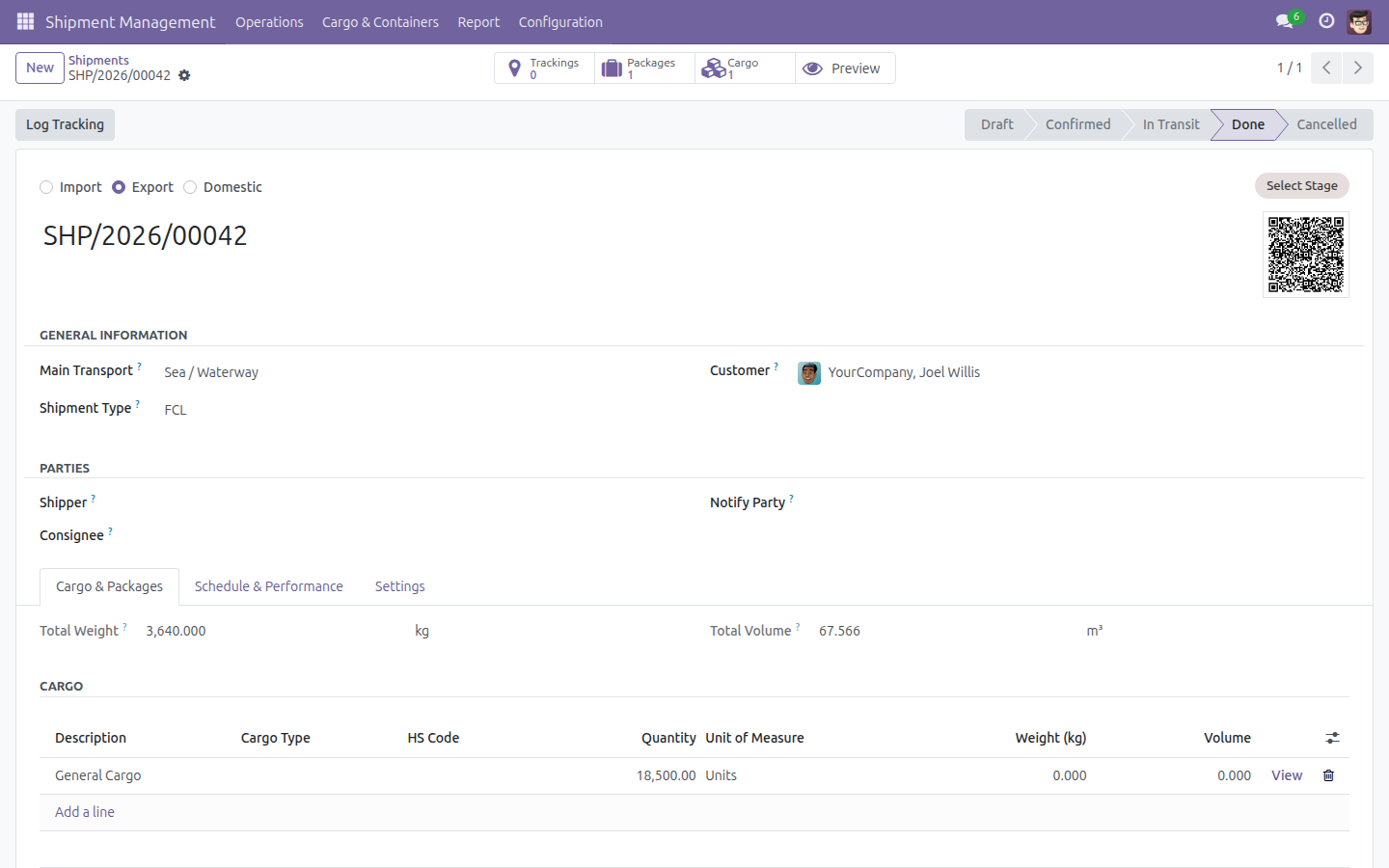Open the Shipments breadcrumb link
This screenshot has width=1389, height=868.
click(98, 60)
